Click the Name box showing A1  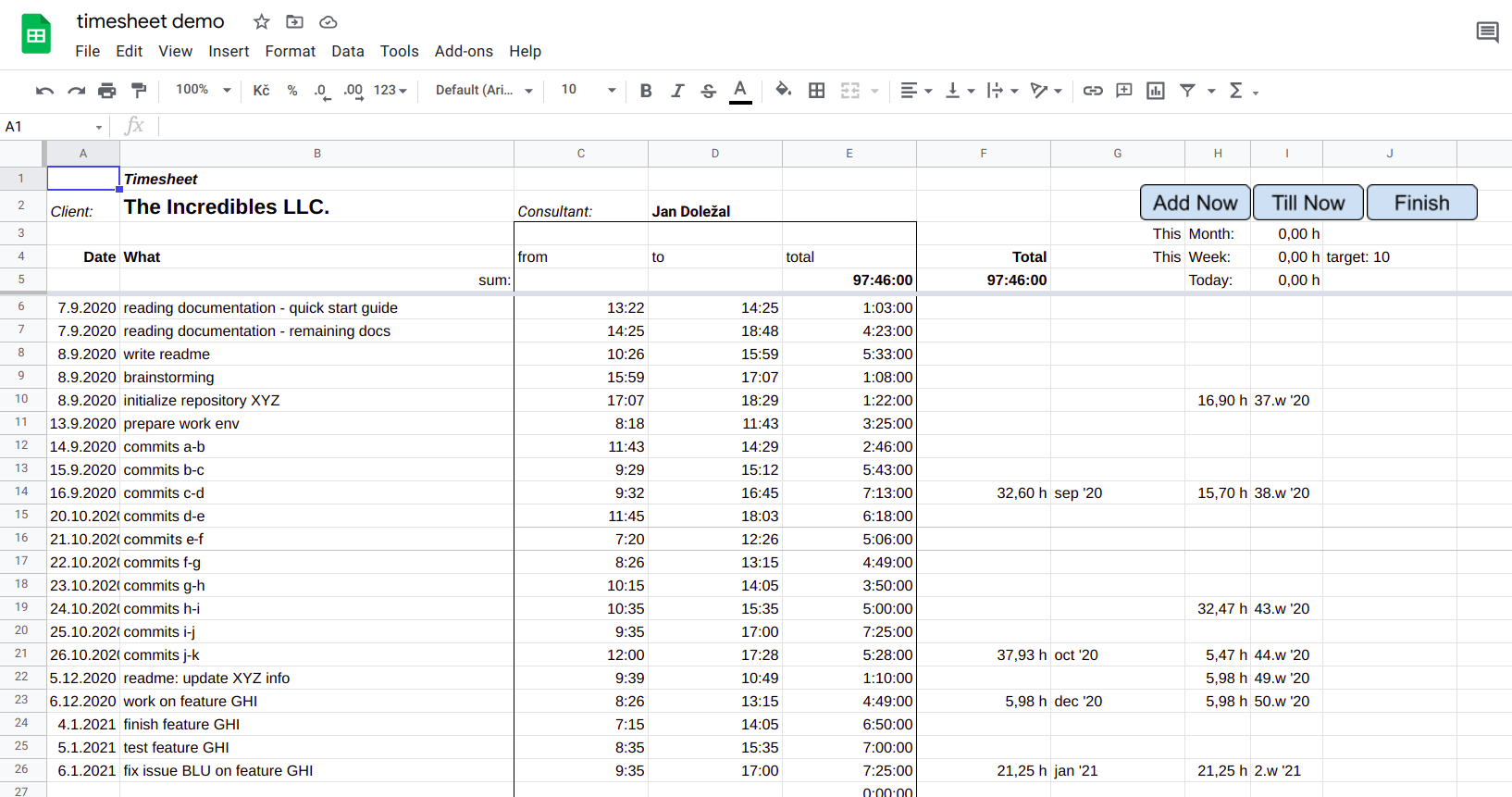point(54,127)
